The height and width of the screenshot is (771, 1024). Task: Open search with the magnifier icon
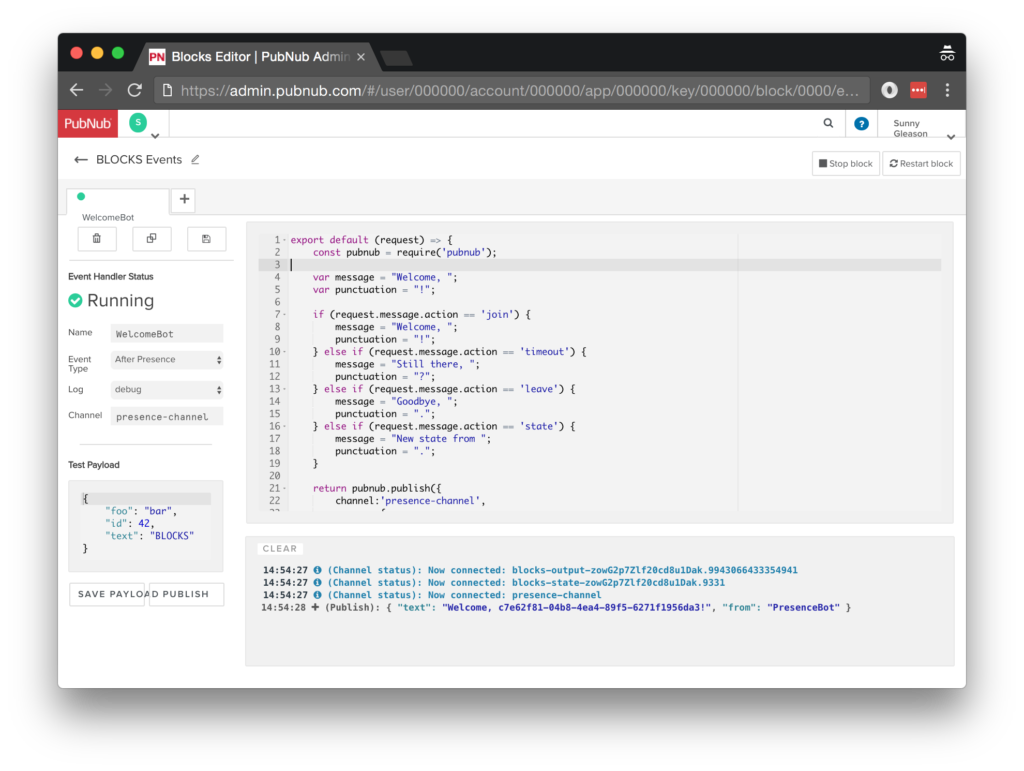828,123
